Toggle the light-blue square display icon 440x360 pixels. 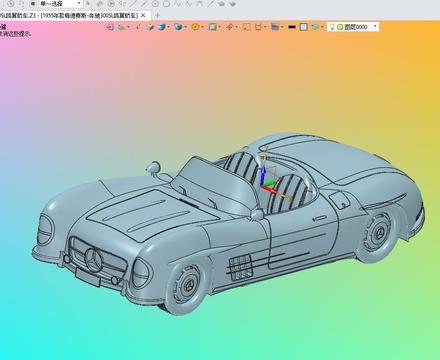tap(303, 27)
